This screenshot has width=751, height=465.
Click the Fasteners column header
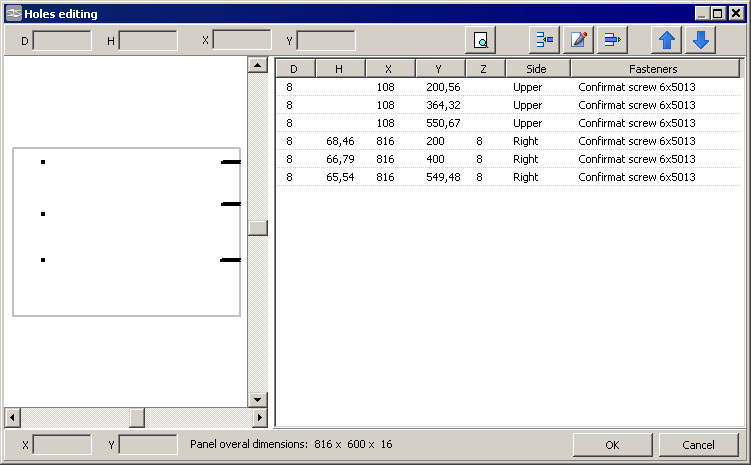pyautogui.click(x=655, y=68)
